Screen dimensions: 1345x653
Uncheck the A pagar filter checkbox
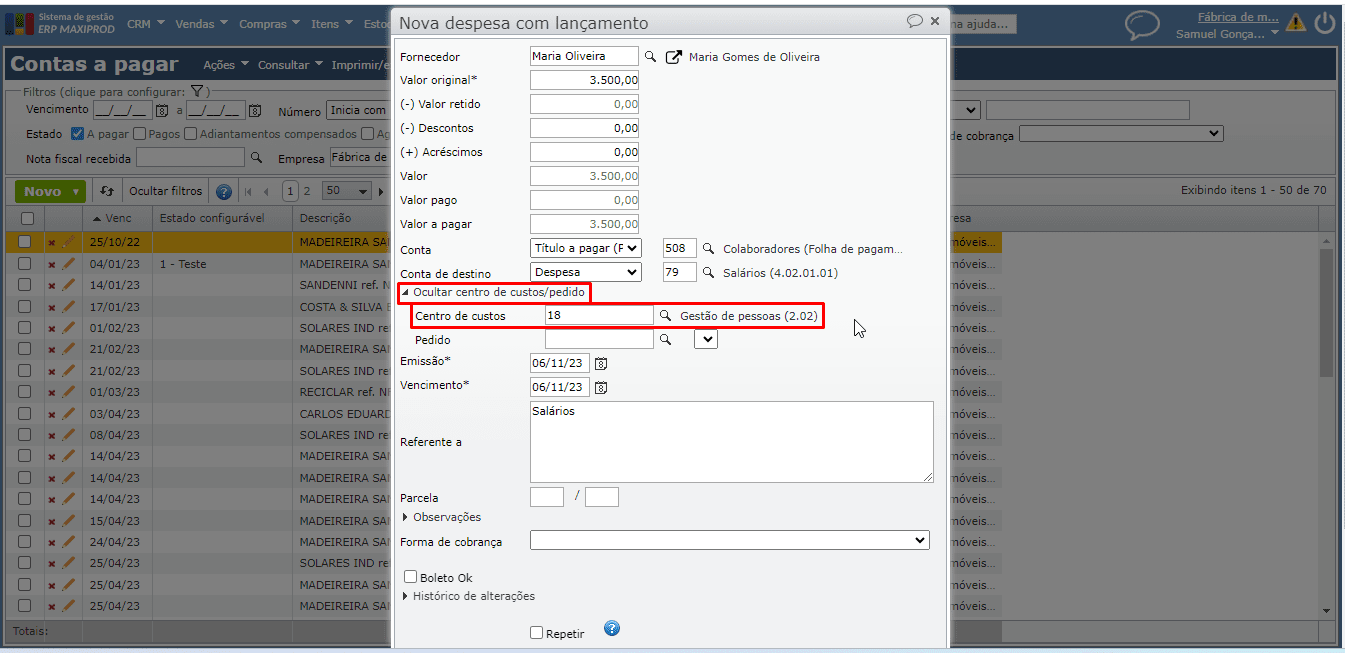(x=78, y=134)
